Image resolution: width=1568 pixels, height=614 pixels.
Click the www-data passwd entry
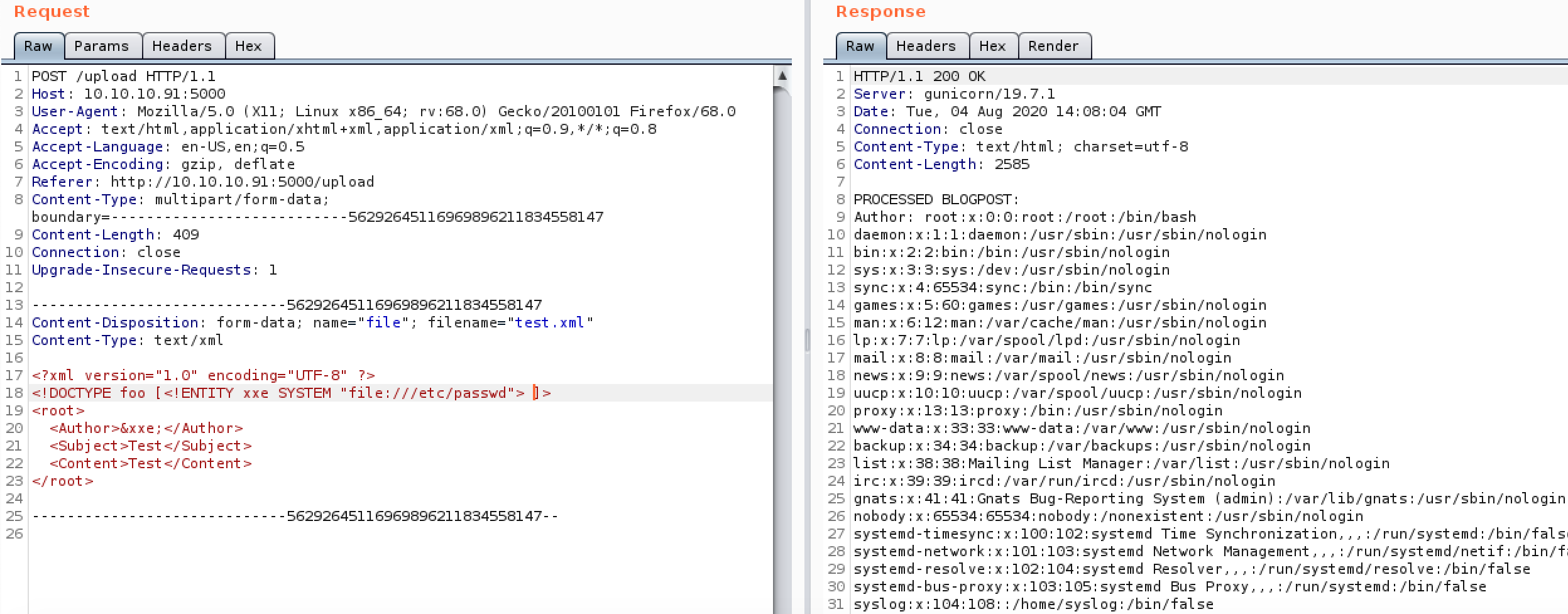1082,428
